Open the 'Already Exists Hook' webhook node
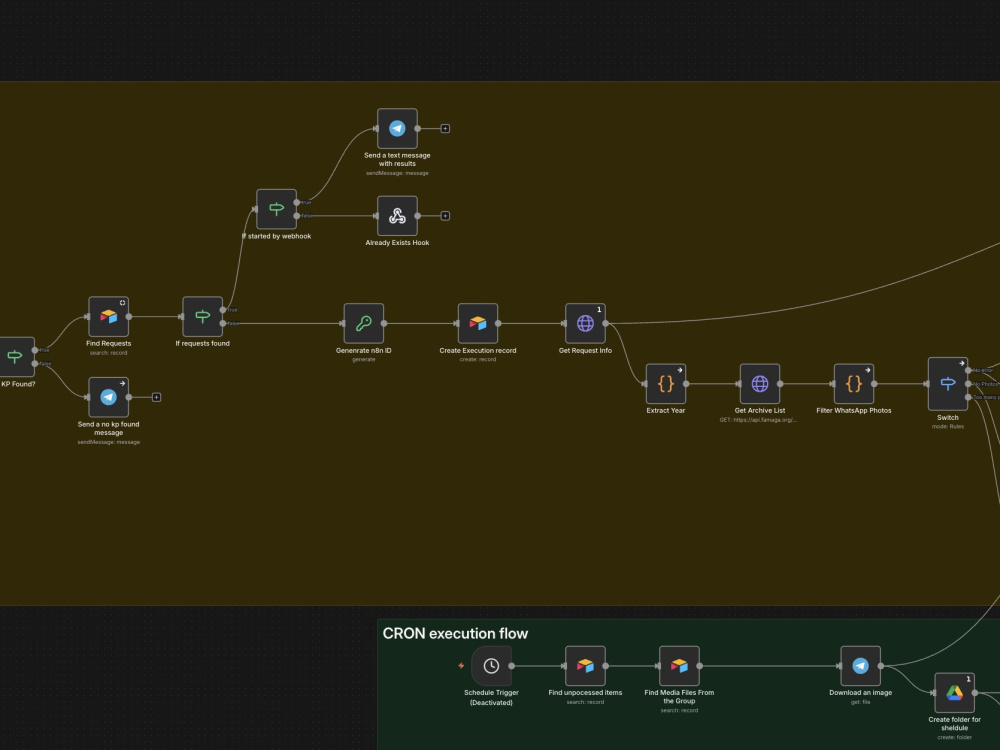Screen dimensions: 1000x750 pos(397,216)
